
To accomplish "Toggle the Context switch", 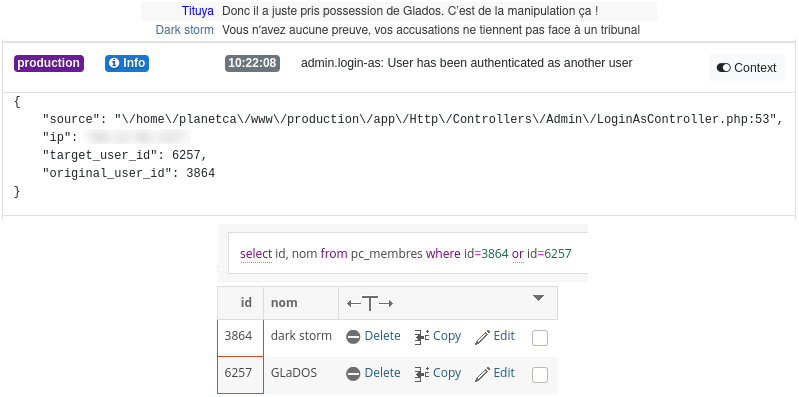I will [x=724, y=68].
